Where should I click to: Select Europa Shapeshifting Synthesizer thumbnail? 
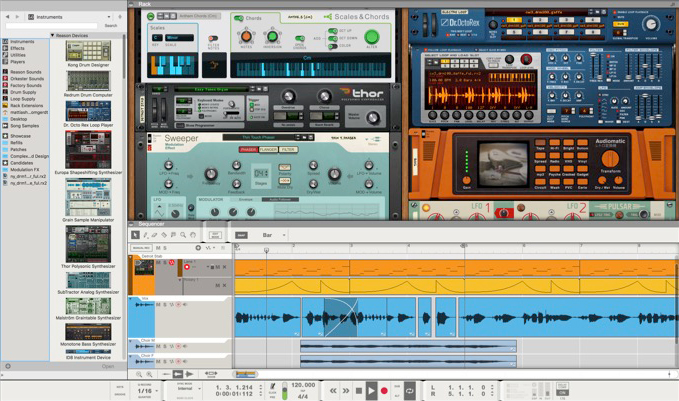(88, 150)
